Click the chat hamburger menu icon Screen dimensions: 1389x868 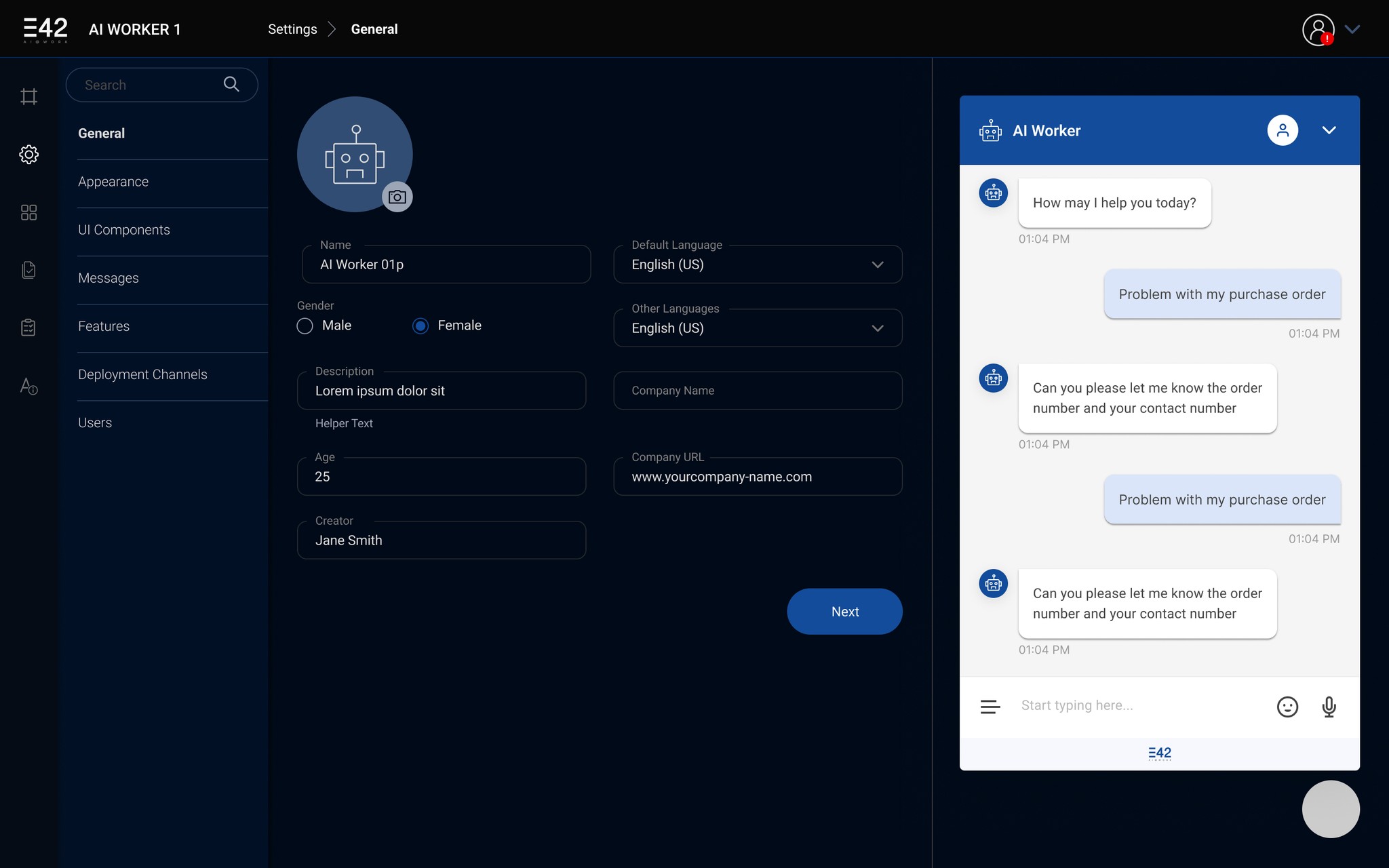(990, 707)
